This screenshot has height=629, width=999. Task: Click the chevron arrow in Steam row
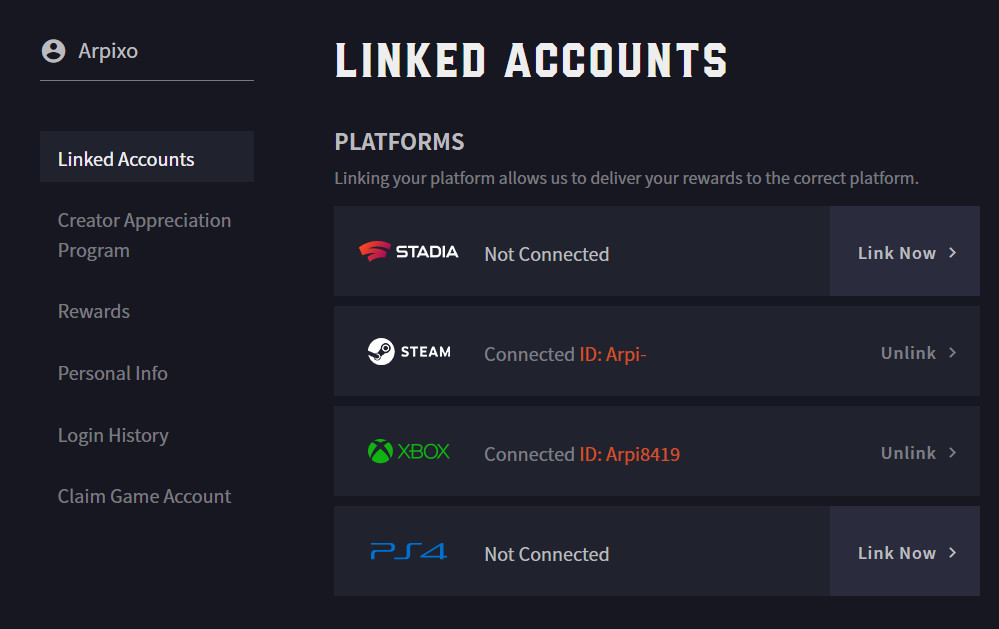(953, 353)
